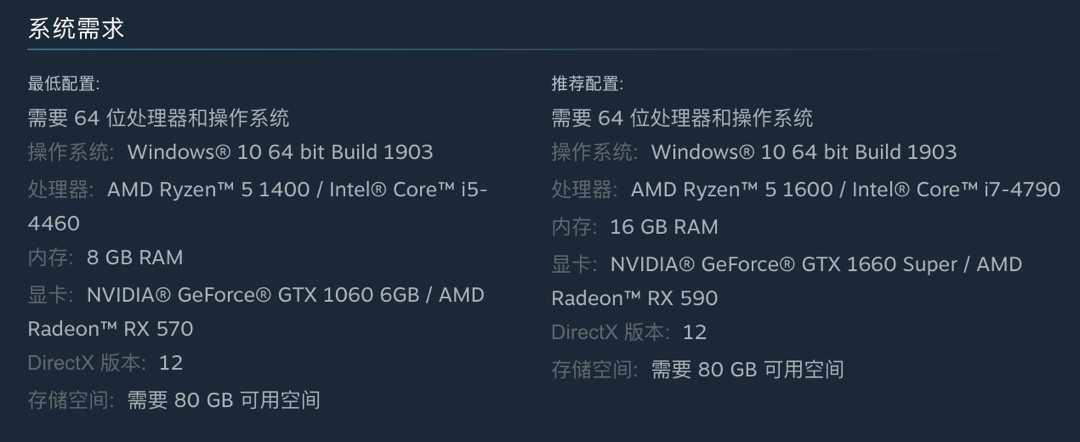This screenshot has height=442, width=1080.
Task: Click 需要 80 GB 可用空间 under 推荐配置
Action: [747, 369]
